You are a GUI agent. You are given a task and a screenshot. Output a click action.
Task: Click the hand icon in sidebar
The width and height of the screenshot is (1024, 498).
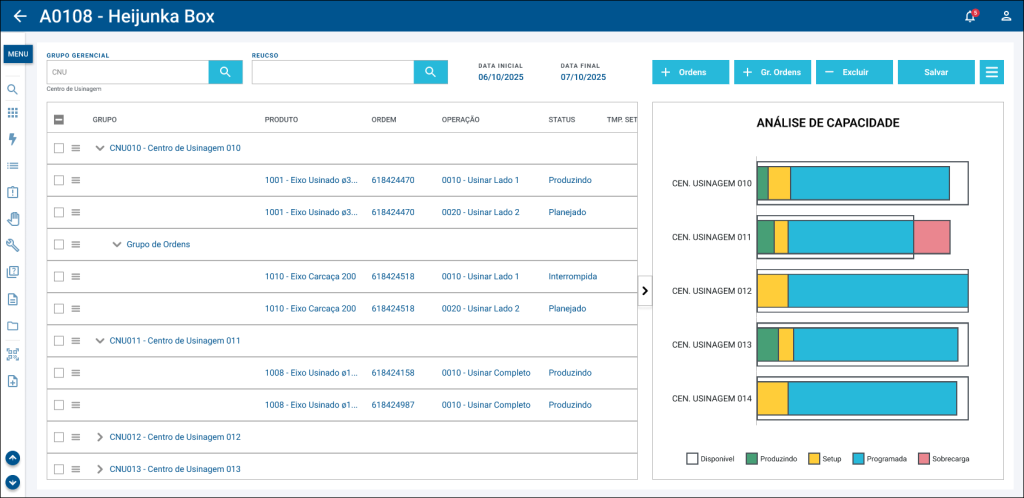click(x=13, y=219)
